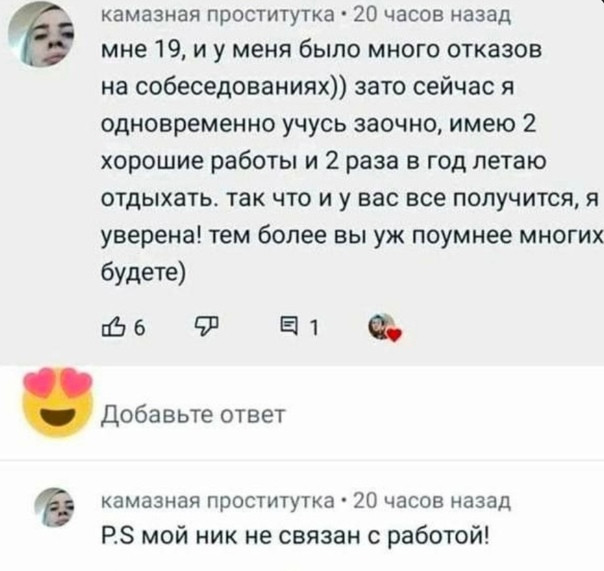Select the top comment text starting 'мне 19'
The width and height of the screenshot is (604, 571).
(x=351, y=162)
